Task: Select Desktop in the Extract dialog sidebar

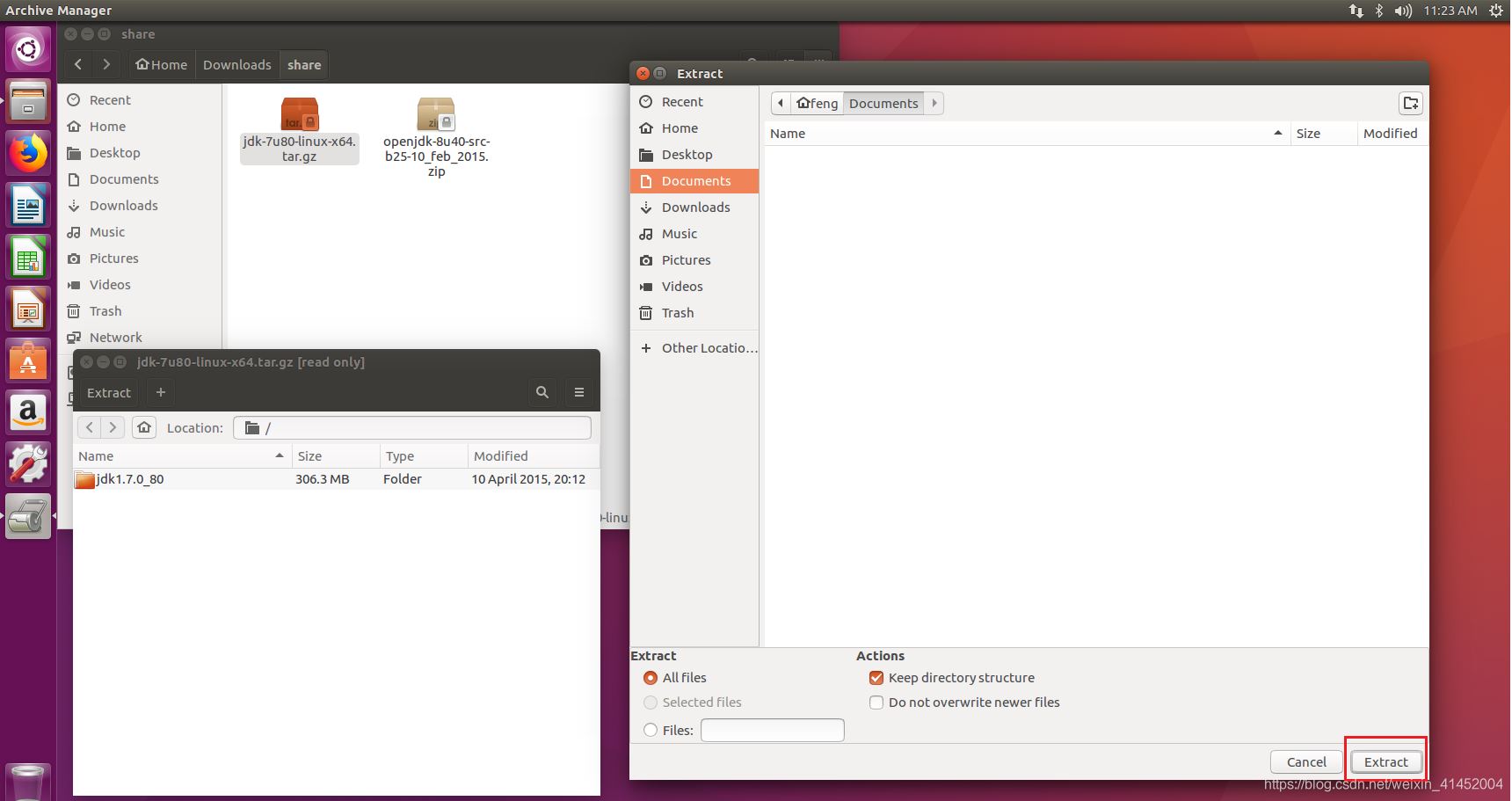Action: click(x=694, y=155)
